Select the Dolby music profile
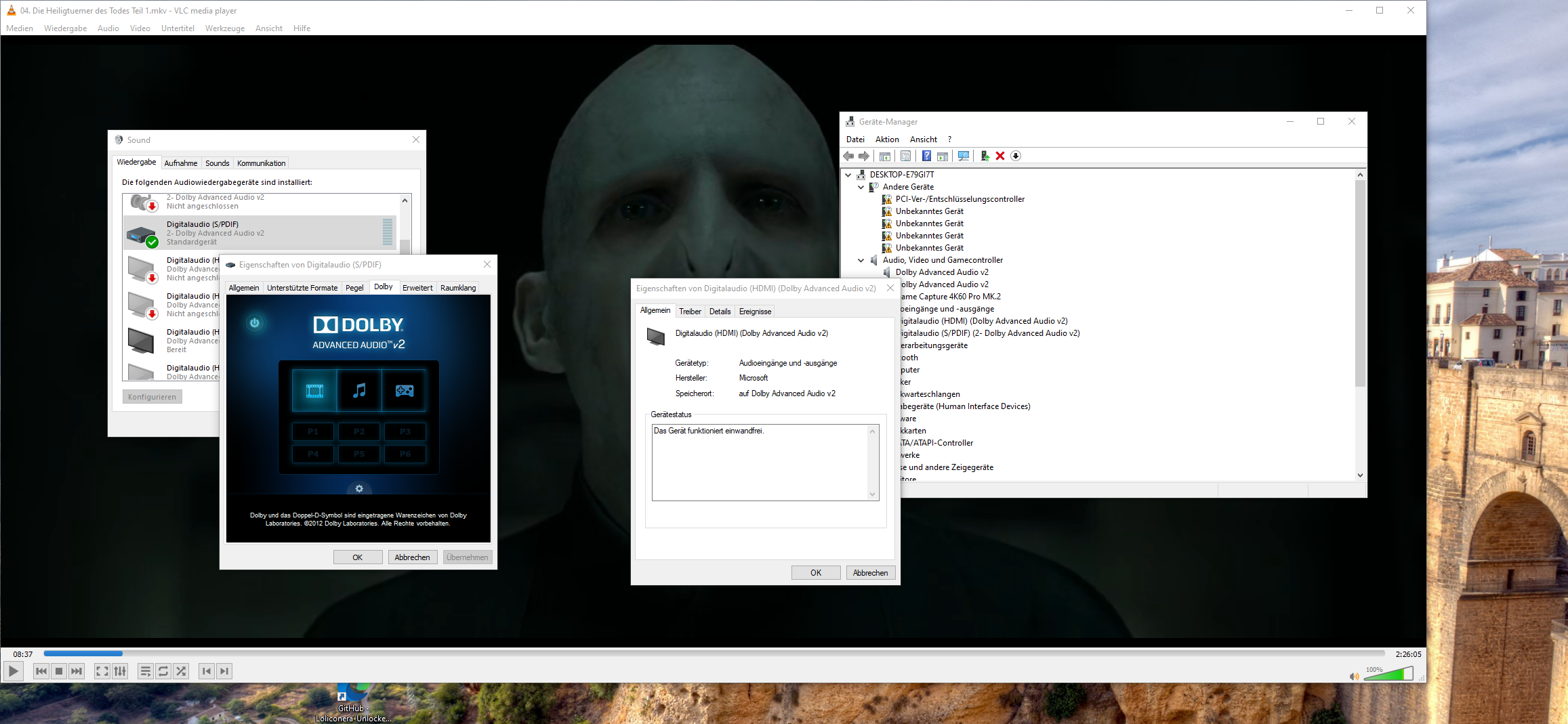1568x724 pixels. tap(359, 391)
